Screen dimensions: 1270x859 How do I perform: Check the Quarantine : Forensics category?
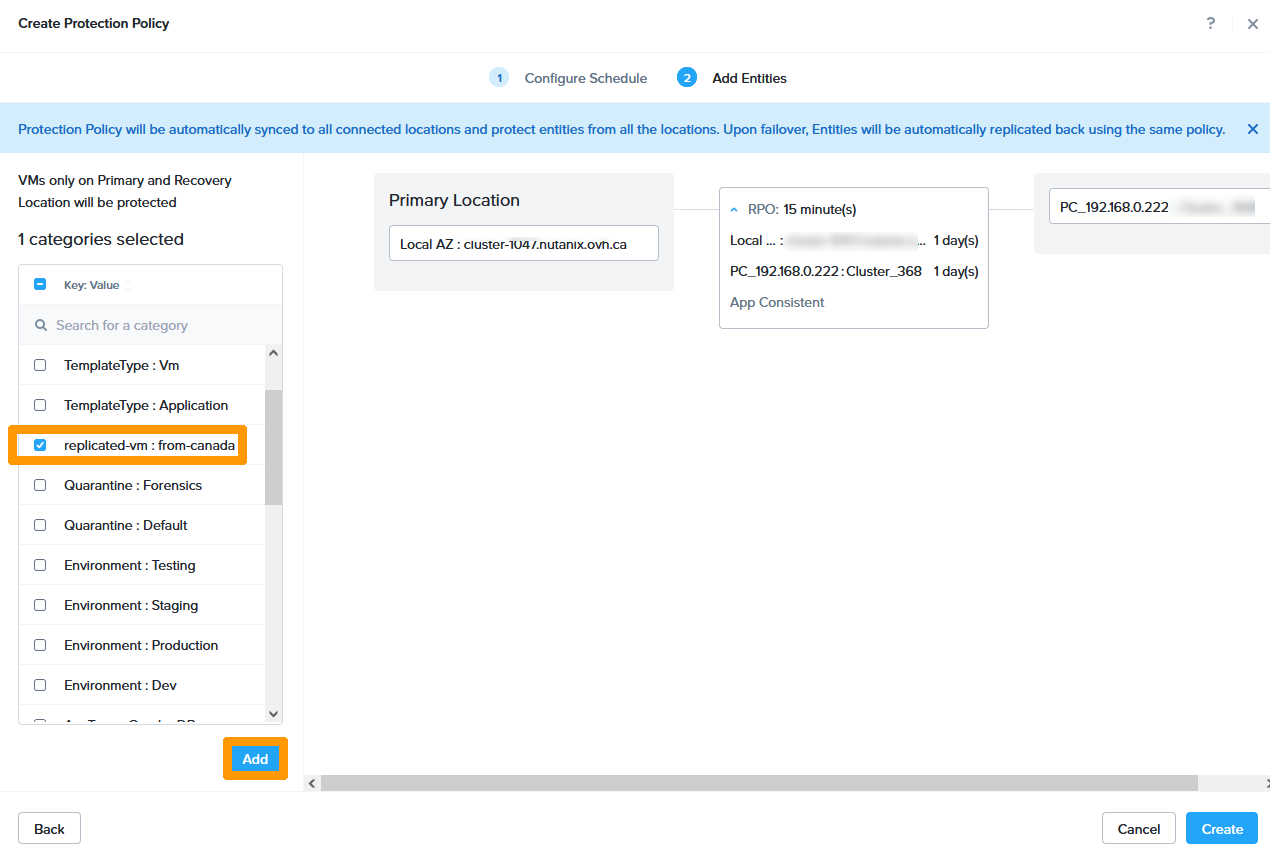pos(40,485)
